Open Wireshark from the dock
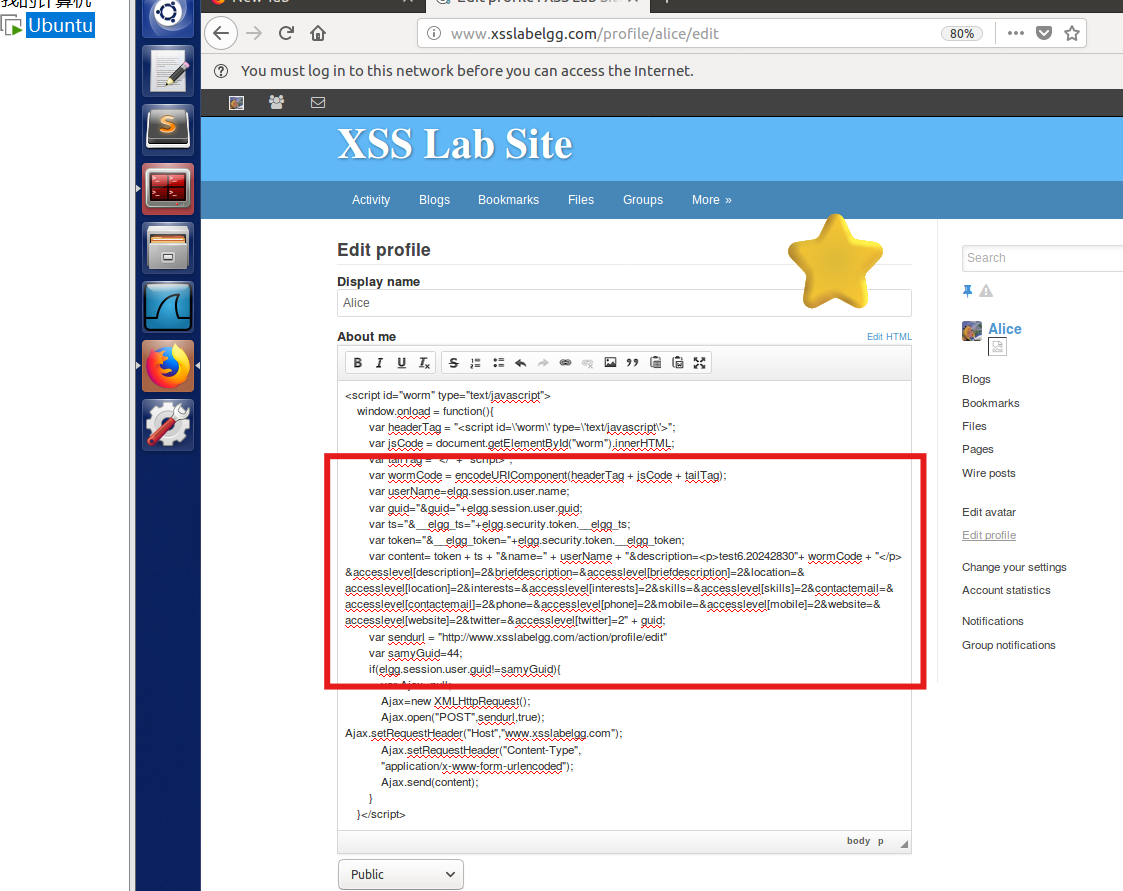Screen dimensions: 1123x891 point(168,307)
